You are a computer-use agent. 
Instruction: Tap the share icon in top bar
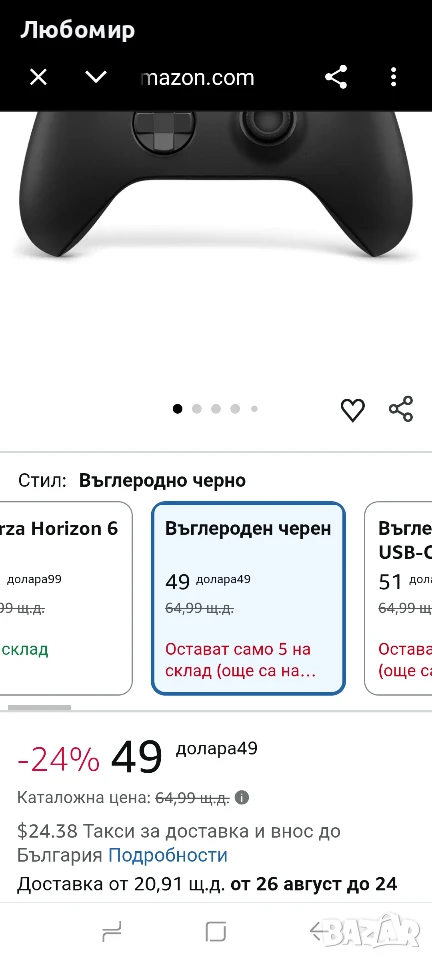pyautogui.click(x=336, y=77)
